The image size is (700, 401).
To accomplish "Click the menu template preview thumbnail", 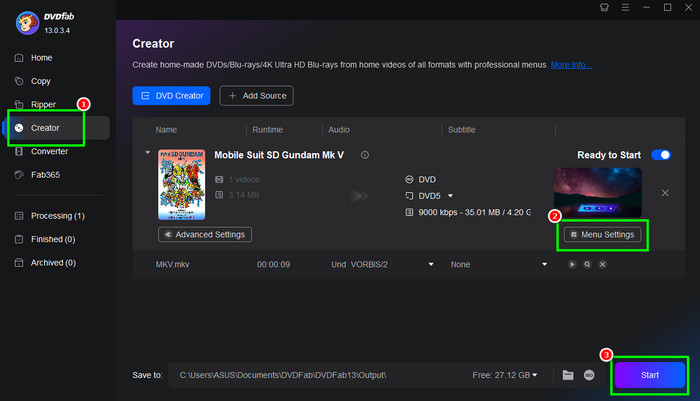I will click(598, 192).
